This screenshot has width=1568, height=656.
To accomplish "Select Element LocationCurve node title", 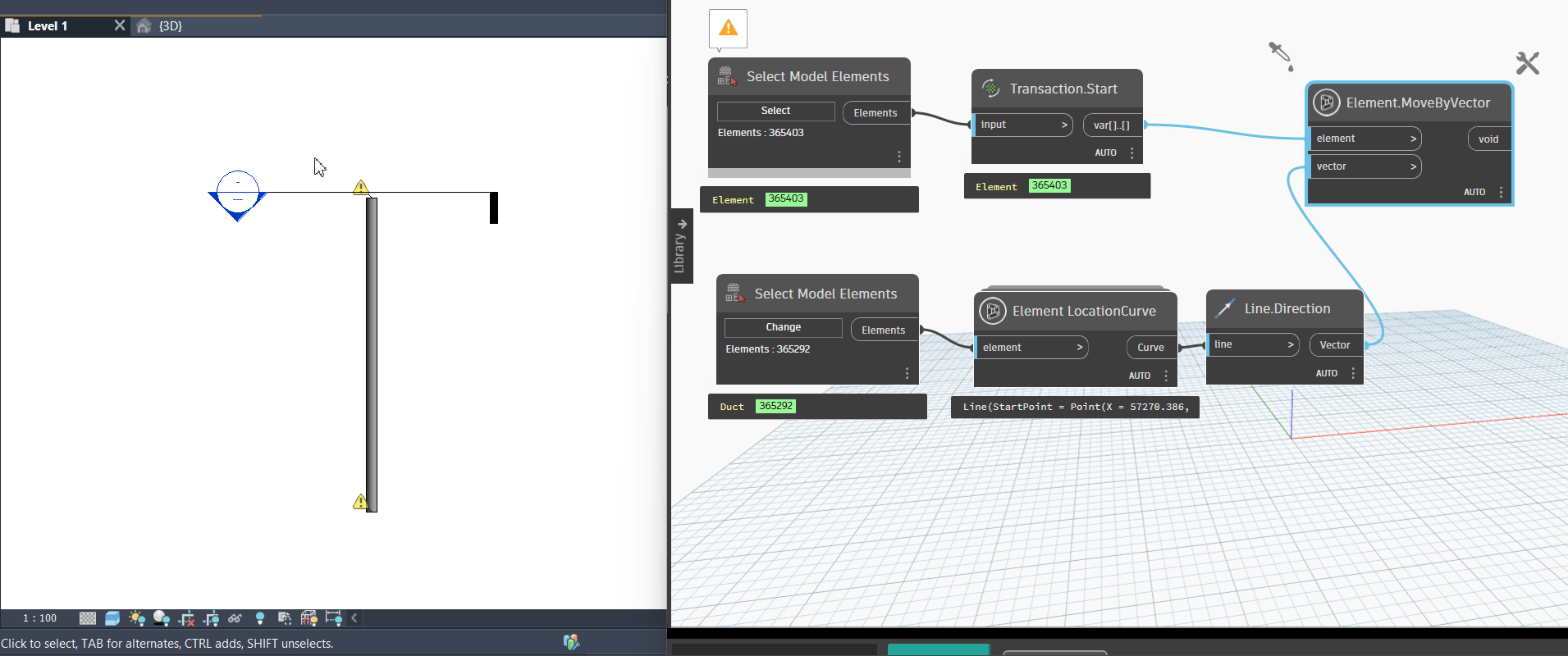I will 1084,311.
